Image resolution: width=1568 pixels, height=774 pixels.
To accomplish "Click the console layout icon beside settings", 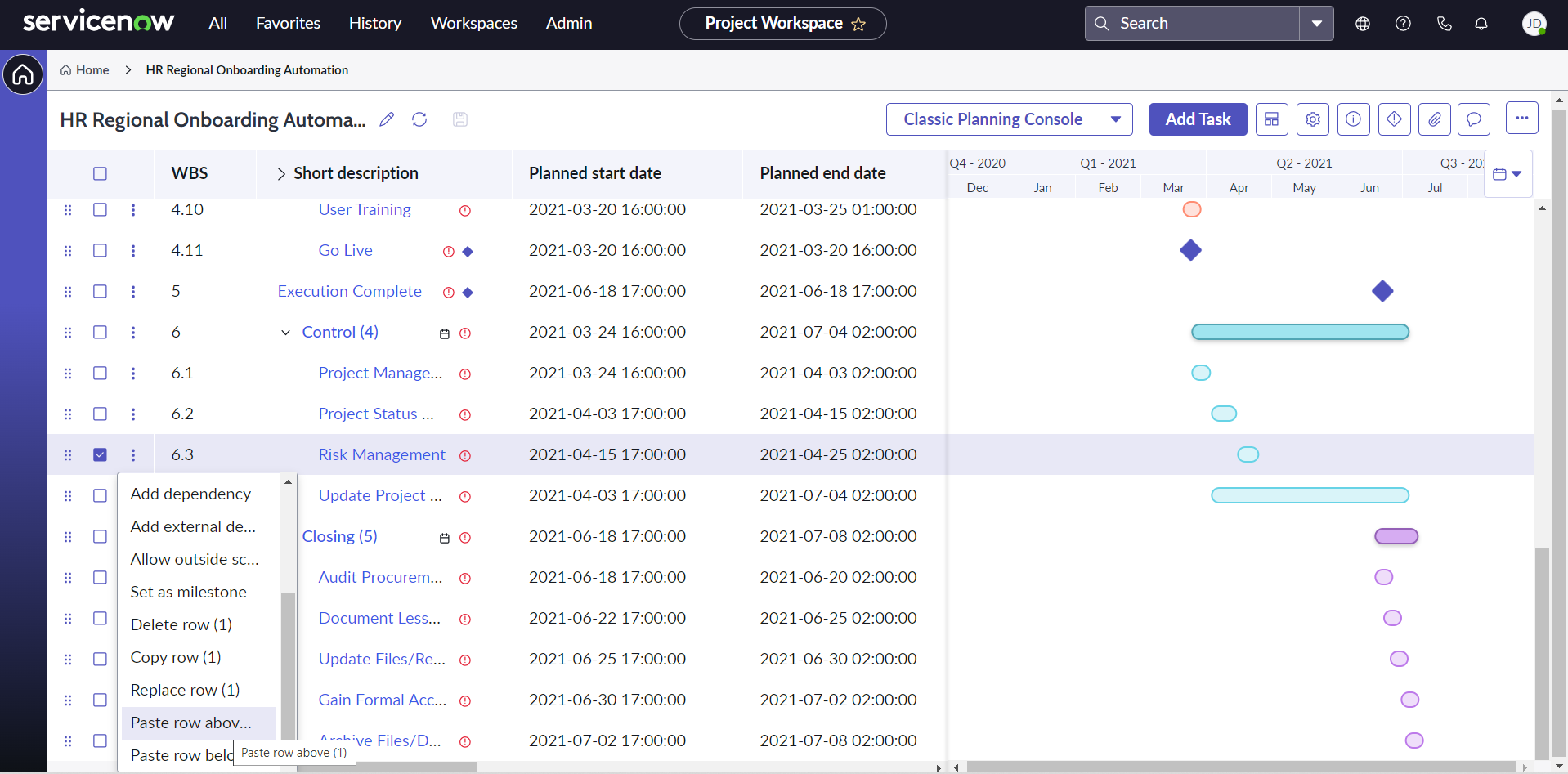I will click(x=1271, y=119).
